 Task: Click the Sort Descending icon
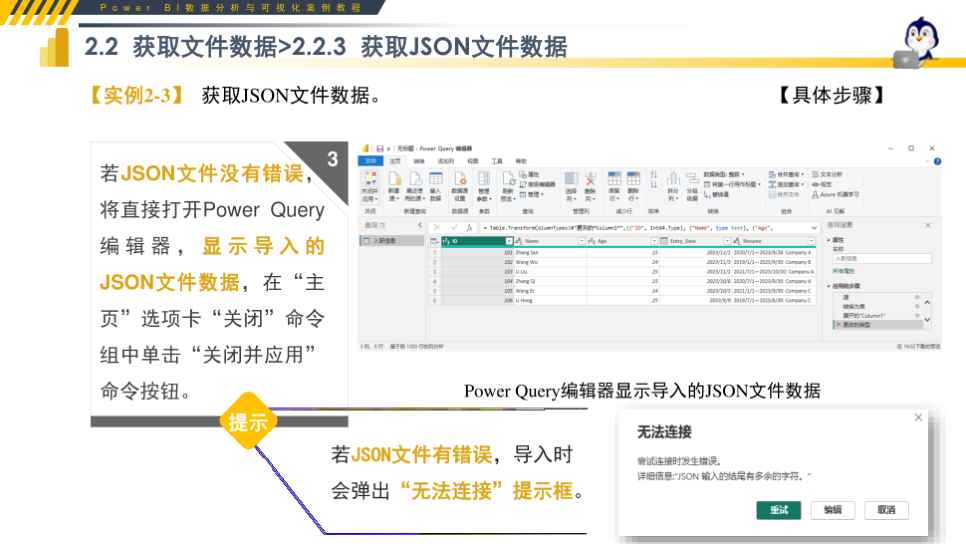click(654, 185)
